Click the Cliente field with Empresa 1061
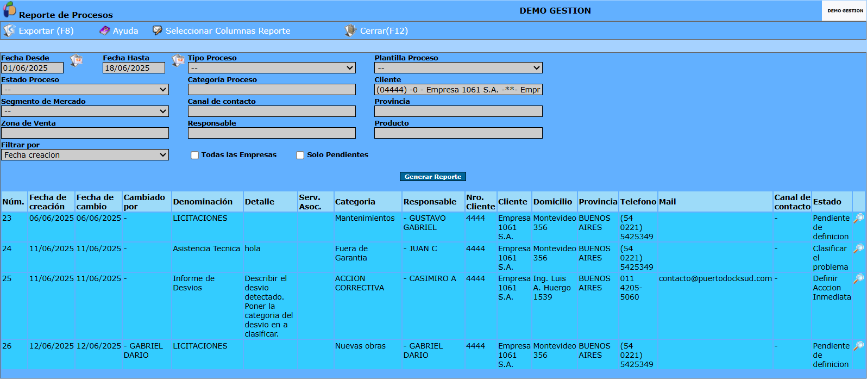867x379 pixels. [x=458, y=90]
